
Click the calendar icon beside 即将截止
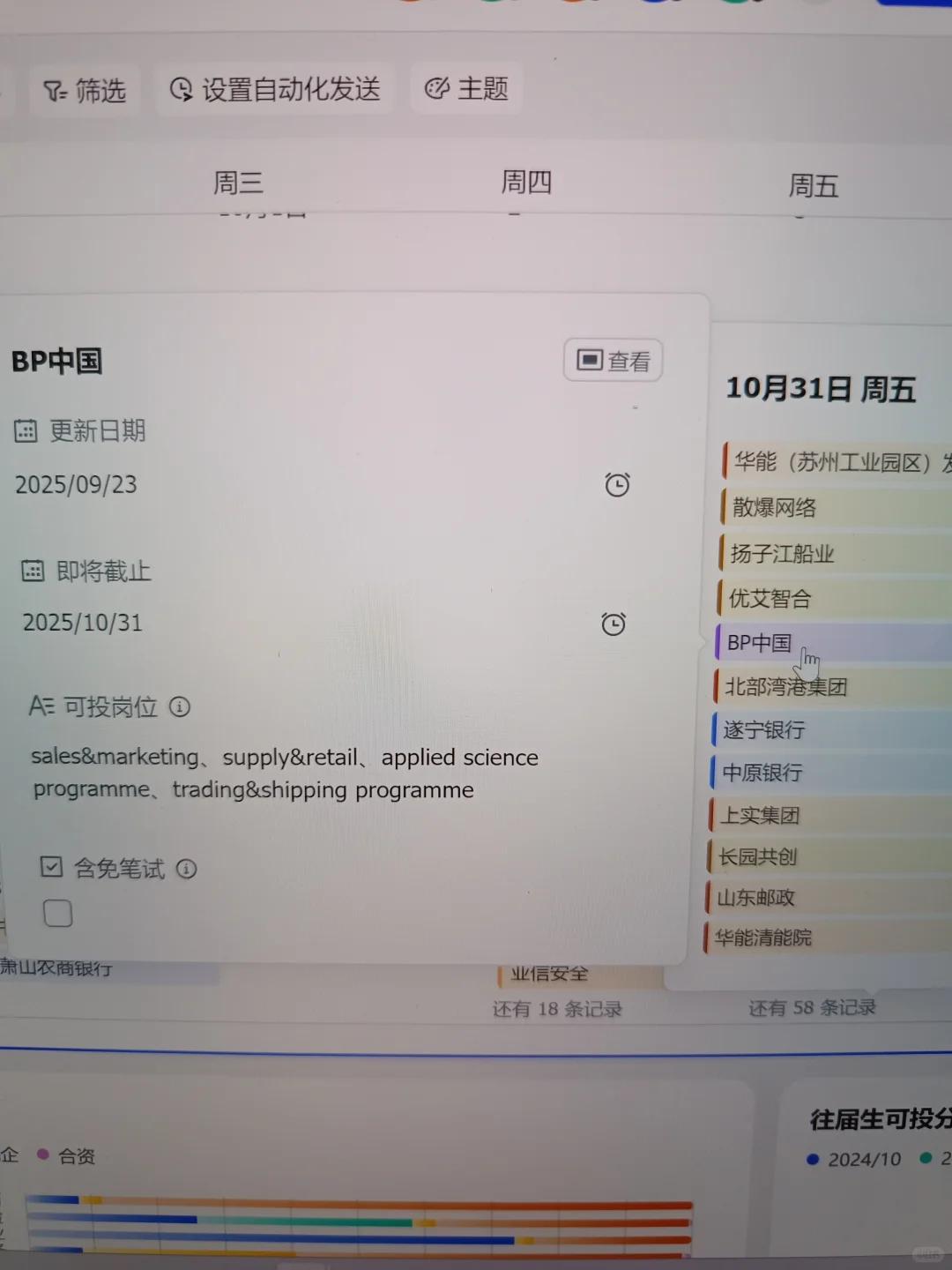(33, 571)
